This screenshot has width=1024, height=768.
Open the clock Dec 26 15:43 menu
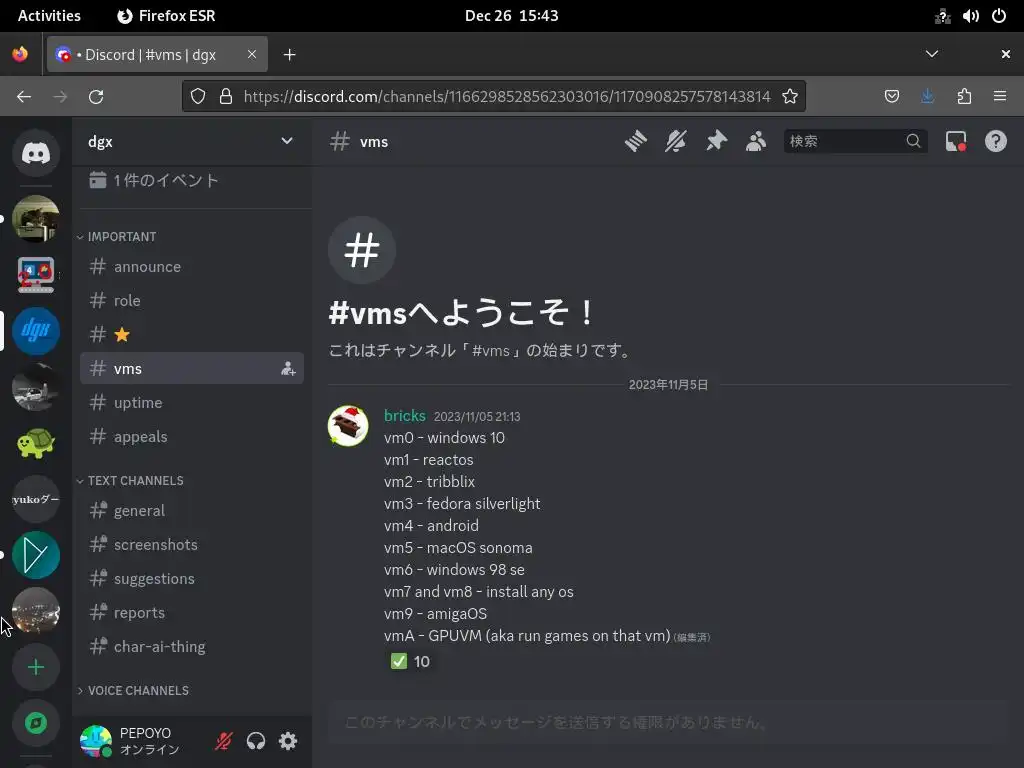pyautogui.click(x=512, y=16)
